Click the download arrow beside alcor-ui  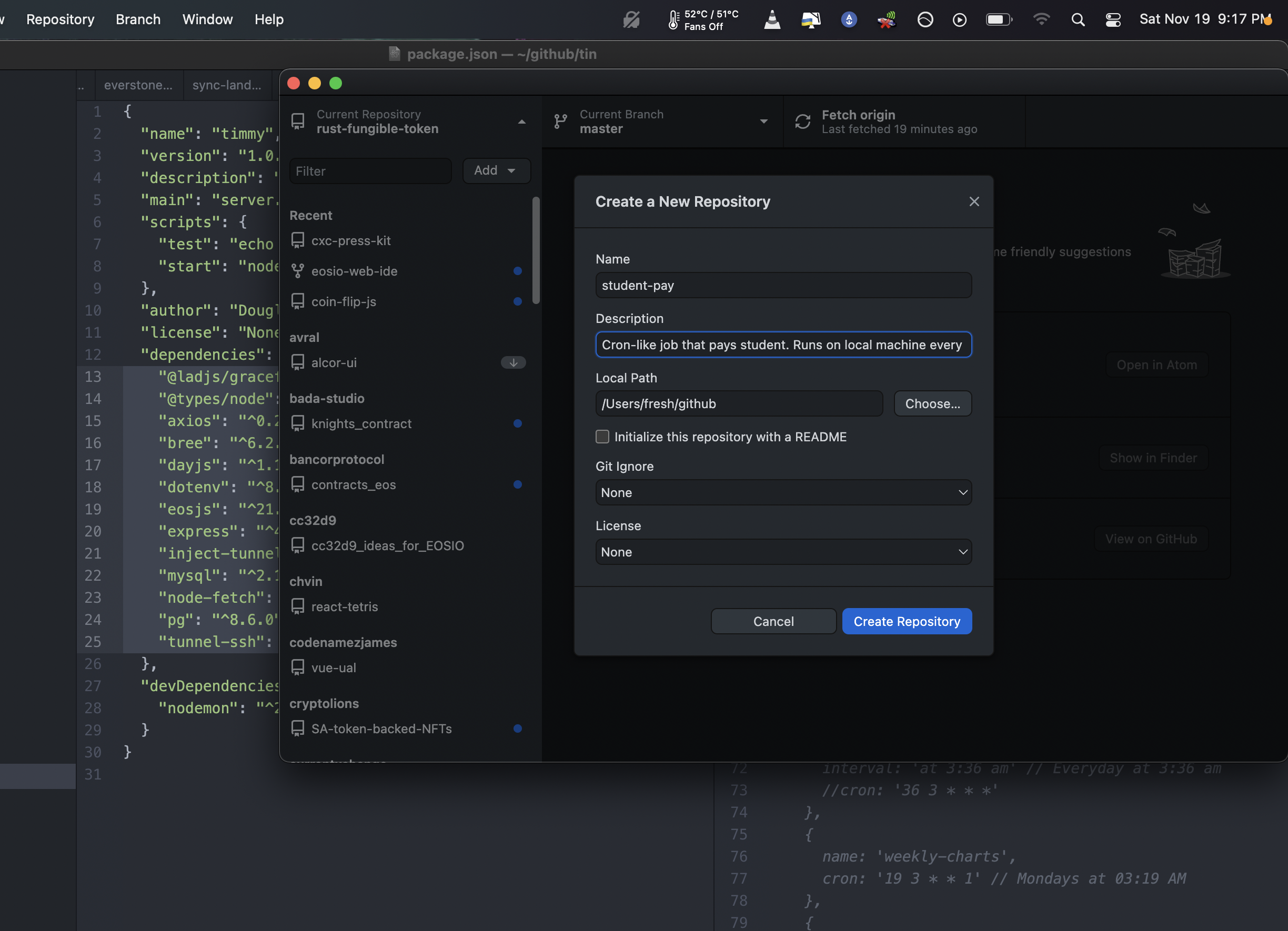[x=513, y=363]
